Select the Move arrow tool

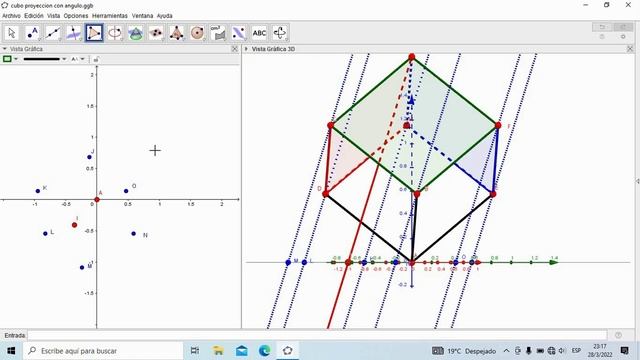(12, 33)
